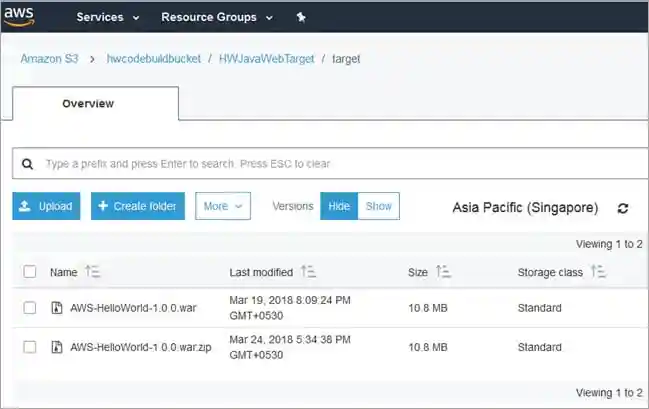Click file icon of AWS-HelloWorld-1.0.0.war.zip
Viewport: 649px width, 409px height.
click(56, 347)
